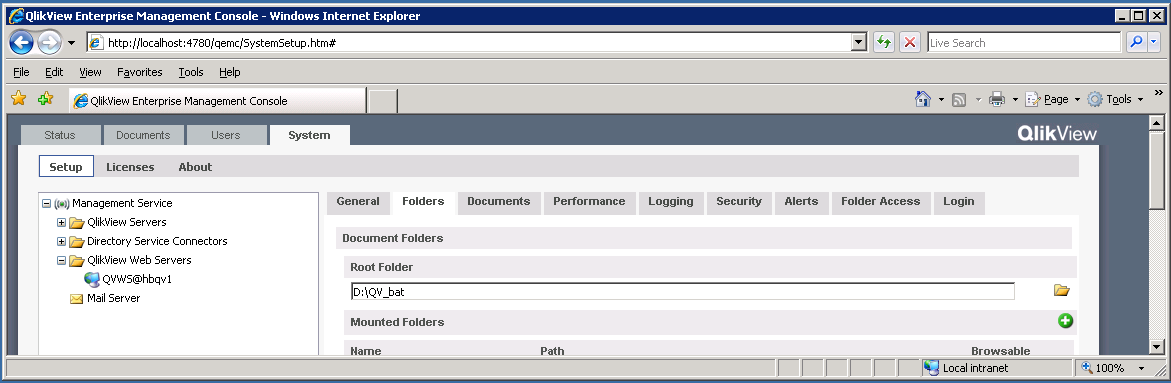Open the address bar history dropdown

pyautogui.click(x=859, y=43)
